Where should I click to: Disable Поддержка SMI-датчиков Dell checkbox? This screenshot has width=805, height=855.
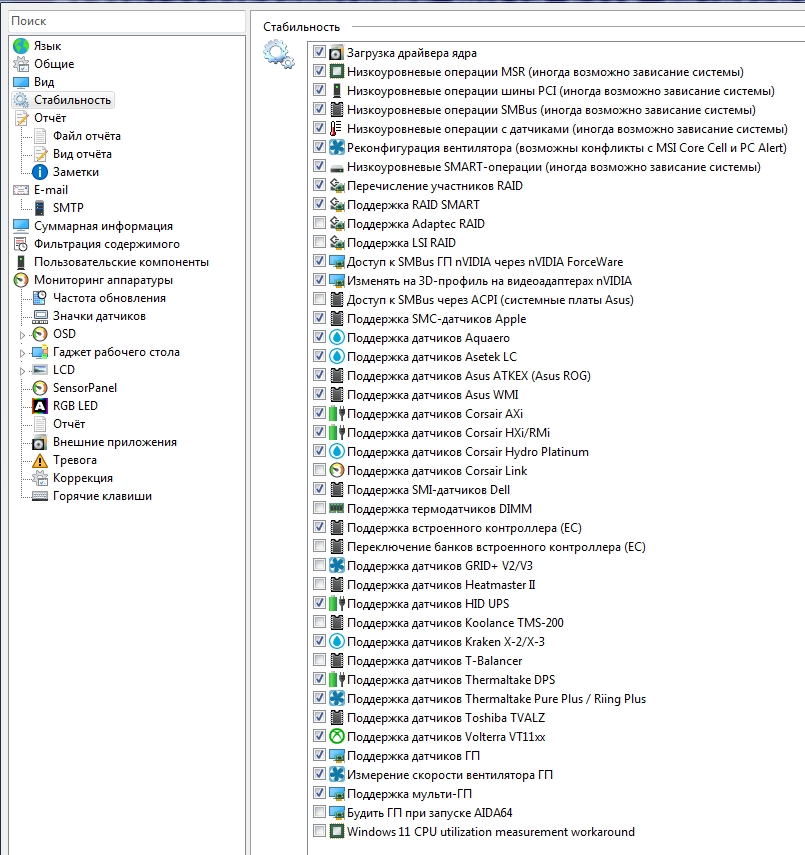coord(319,489)
